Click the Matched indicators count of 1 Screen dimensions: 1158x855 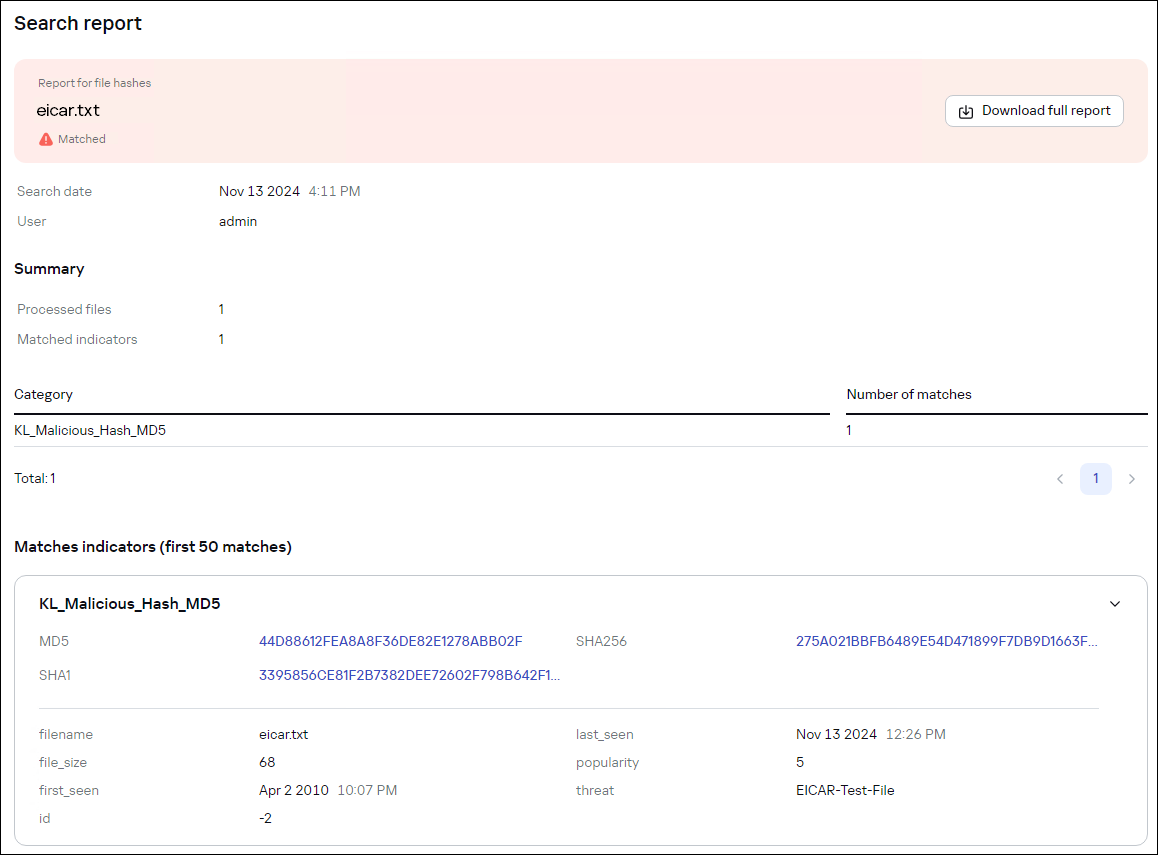click(221, 339)
